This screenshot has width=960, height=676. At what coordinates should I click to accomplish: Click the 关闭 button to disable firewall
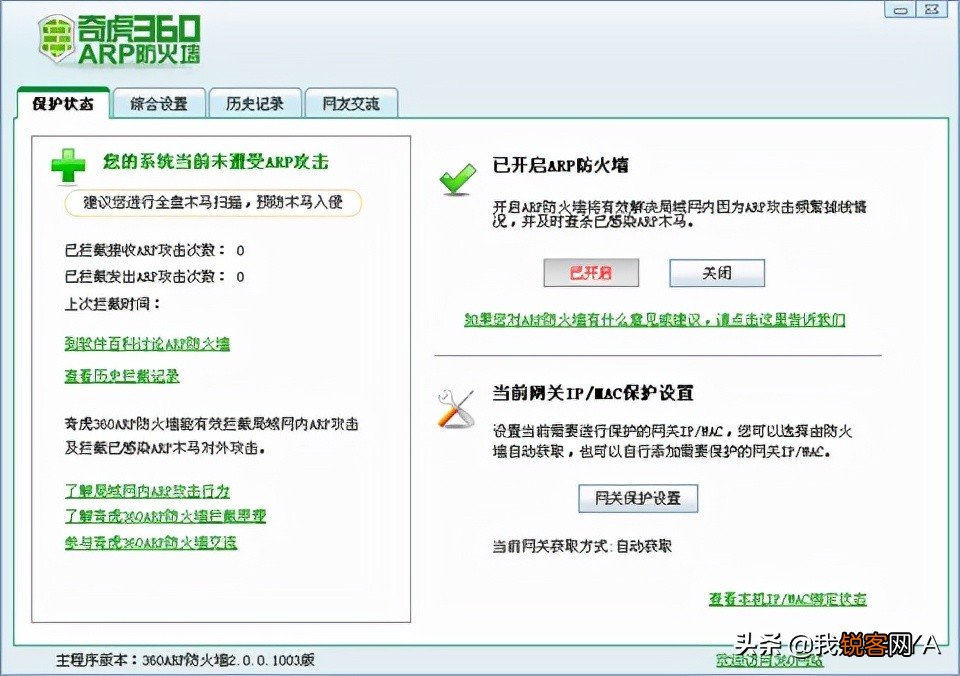tap(717, 272)
